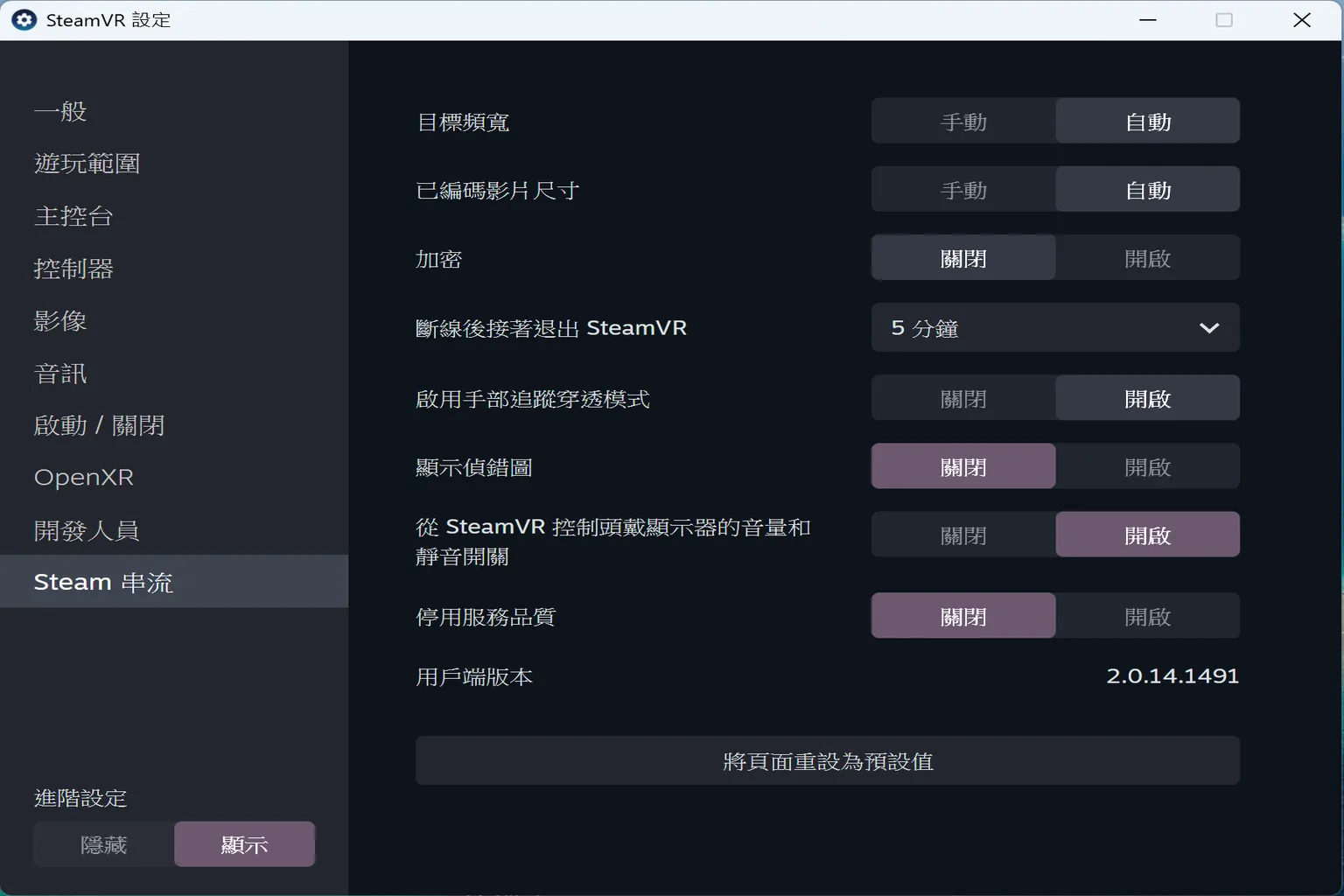1344x896 pixels.
Task: Enable 加密 by clicking 開啟
Action: pos(1147,257)
